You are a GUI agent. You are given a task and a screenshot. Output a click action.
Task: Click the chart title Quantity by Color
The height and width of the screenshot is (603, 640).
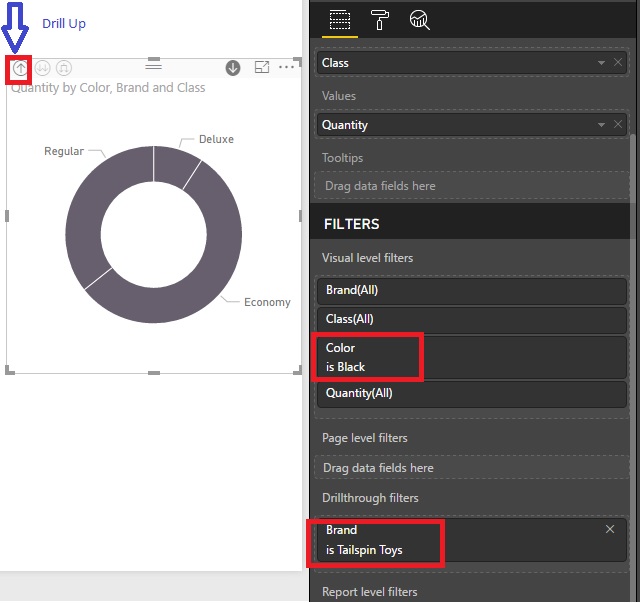108,88
